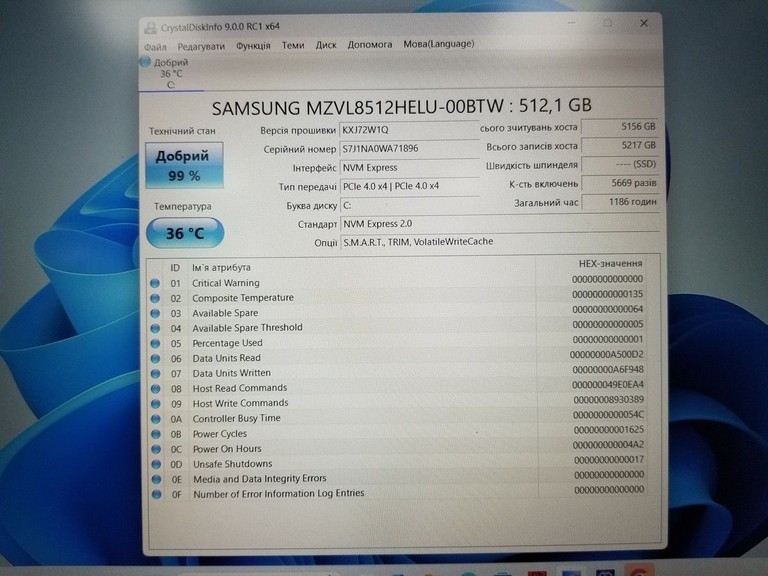Select the 'Host Write Commands' attribute name
This screenshot has width=768, height=576.
pos(240,403)
